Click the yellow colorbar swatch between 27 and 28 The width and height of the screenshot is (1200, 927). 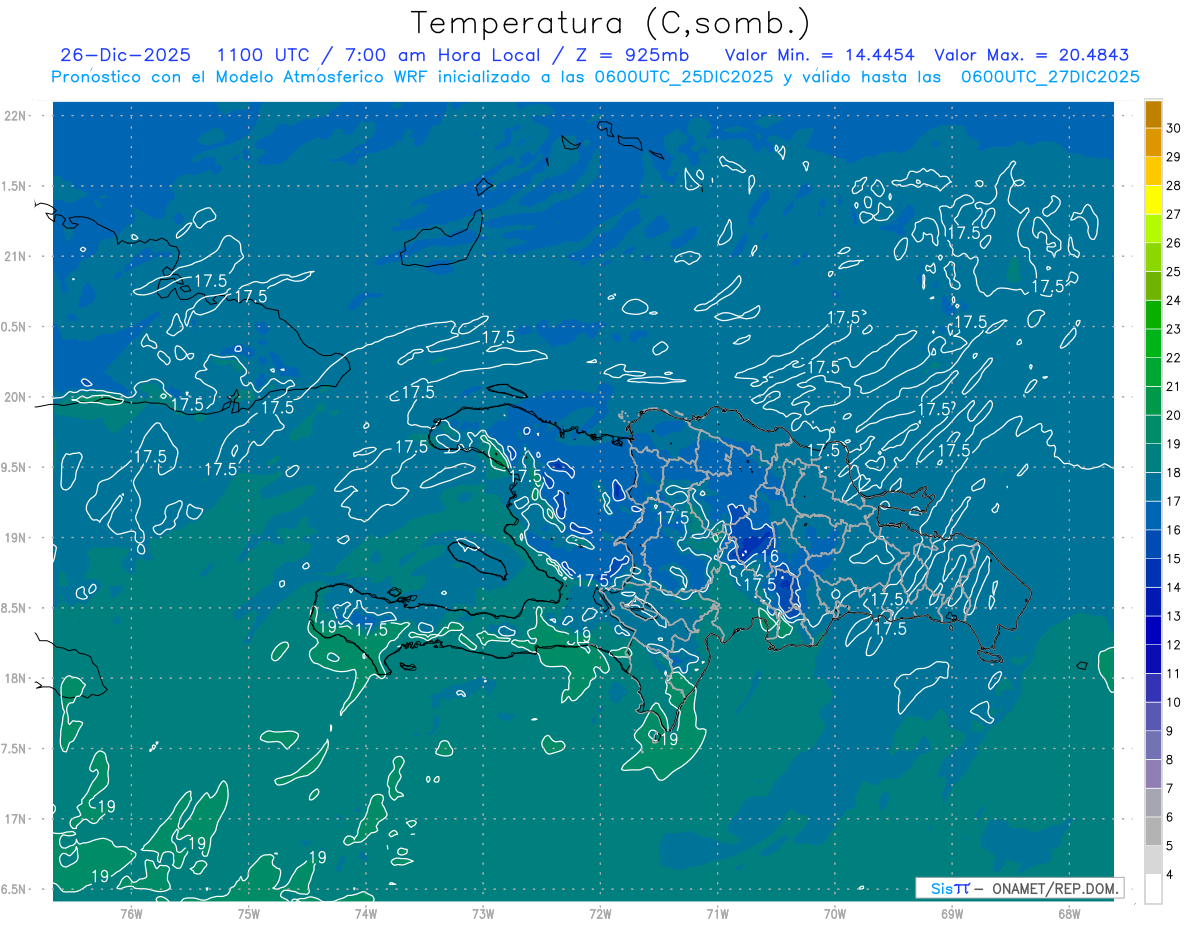(1153, 200)
